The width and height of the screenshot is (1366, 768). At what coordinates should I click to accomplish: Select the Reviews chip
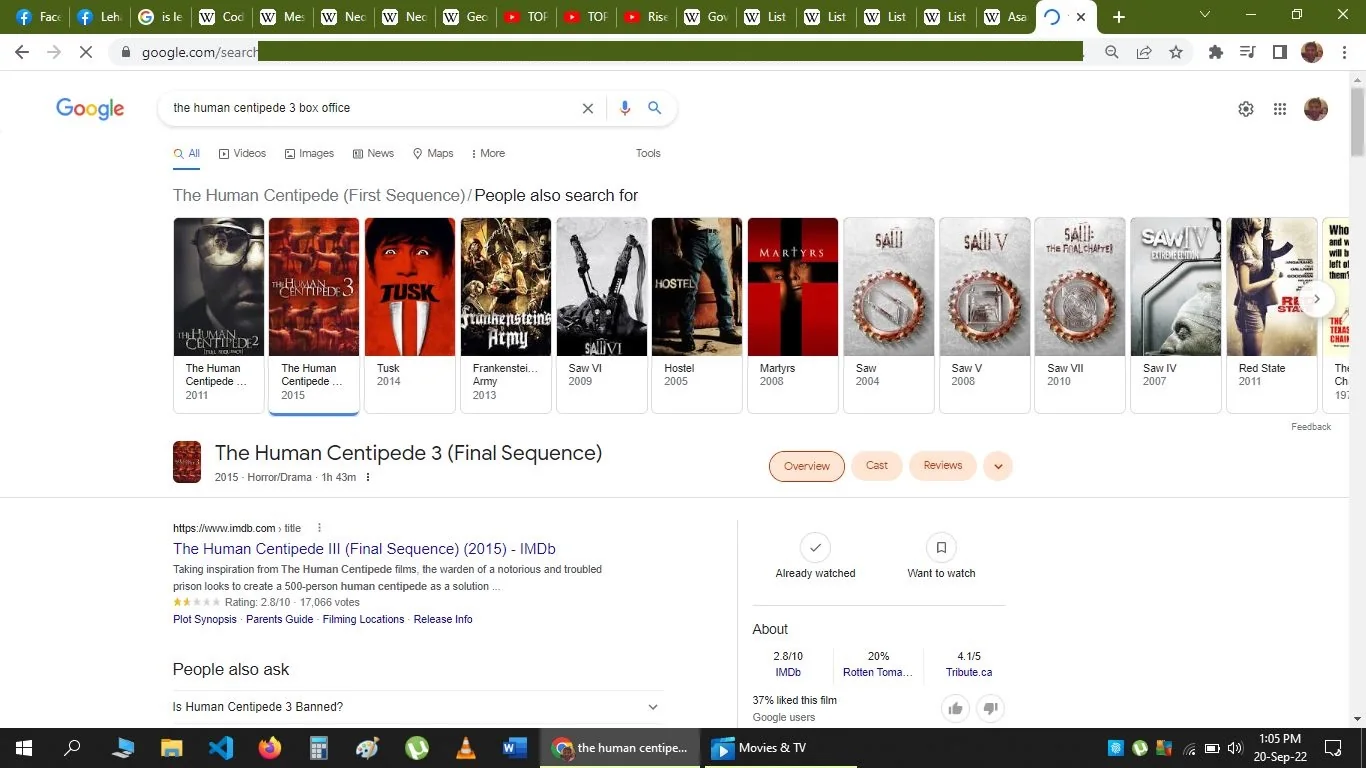coord(943,466)
